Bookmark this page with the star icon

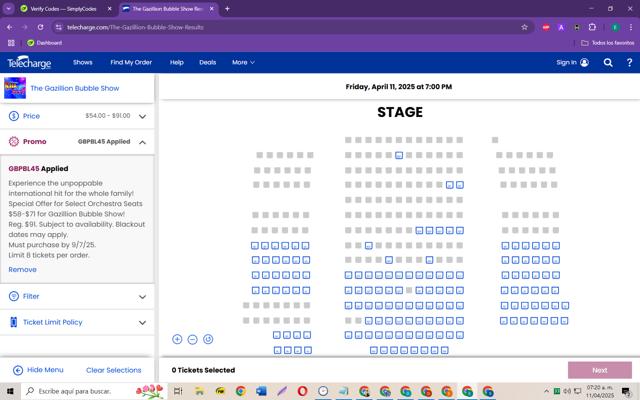524,27
